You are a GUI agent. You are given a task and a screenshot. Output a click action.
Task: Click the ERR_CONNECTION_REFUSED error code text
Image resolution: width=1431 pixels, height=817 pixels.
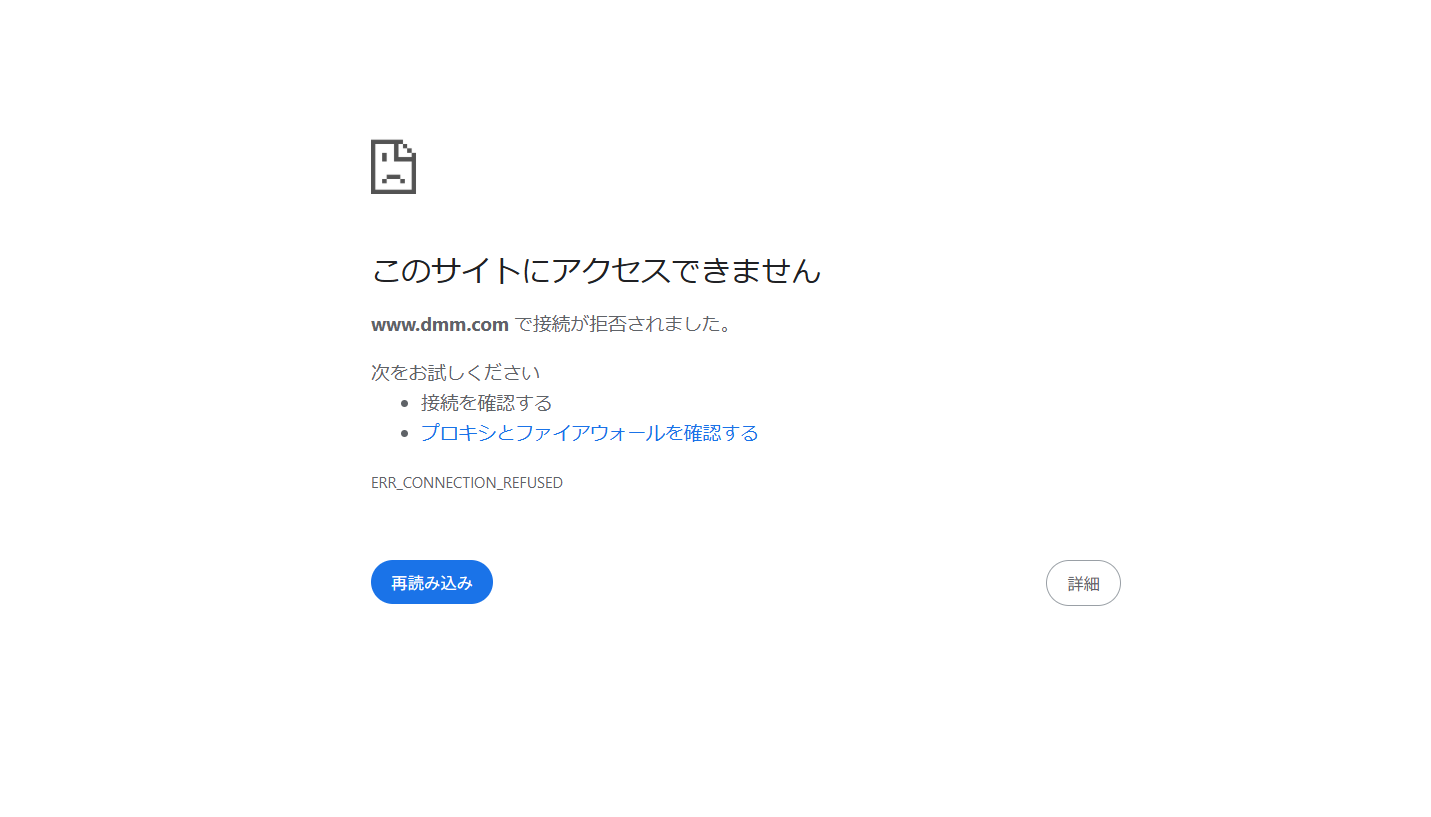pyautogui.click(x=467, y=483)
